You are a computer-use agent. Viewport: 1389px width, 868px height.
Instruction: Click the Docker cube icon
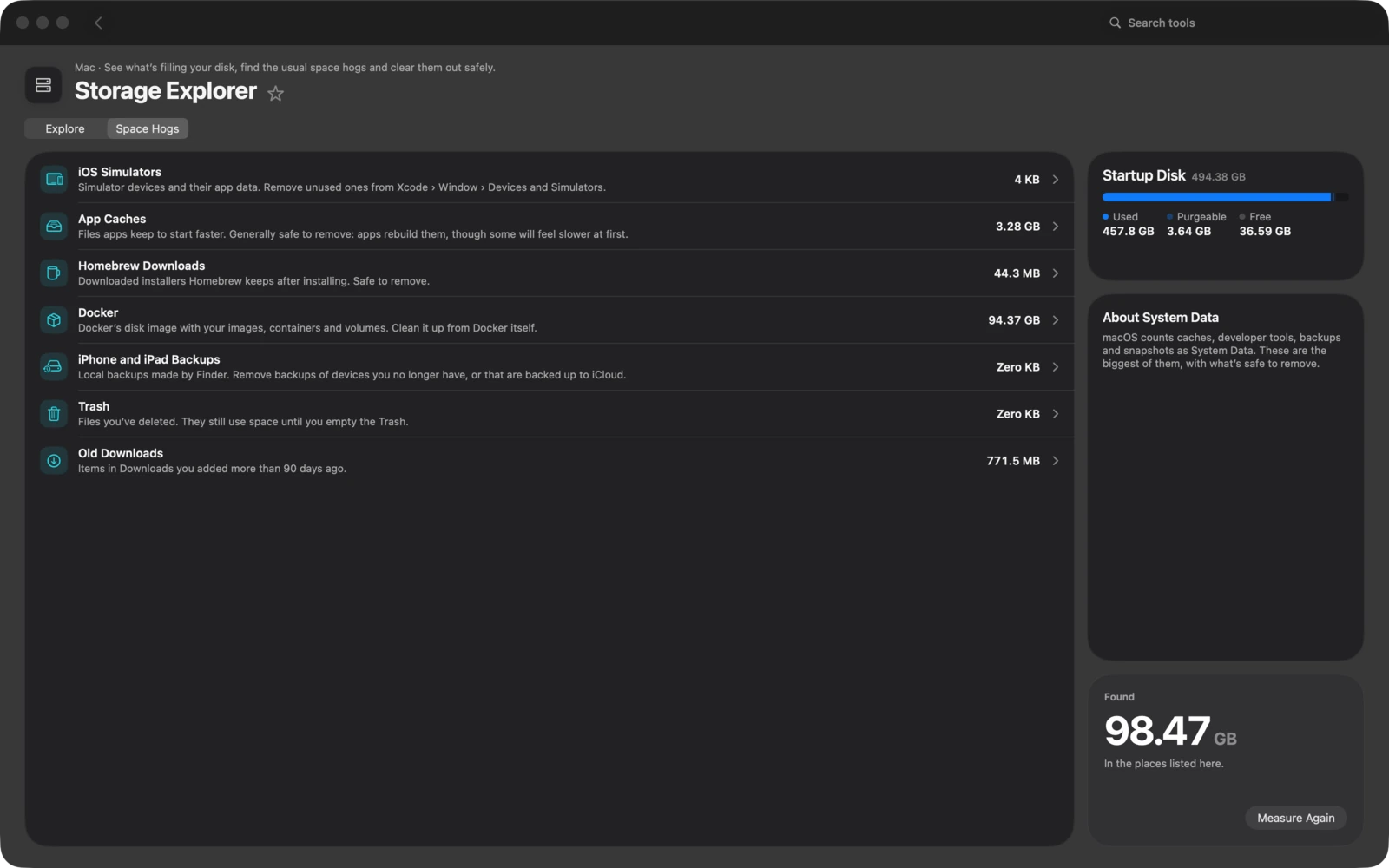pos(54,320)
